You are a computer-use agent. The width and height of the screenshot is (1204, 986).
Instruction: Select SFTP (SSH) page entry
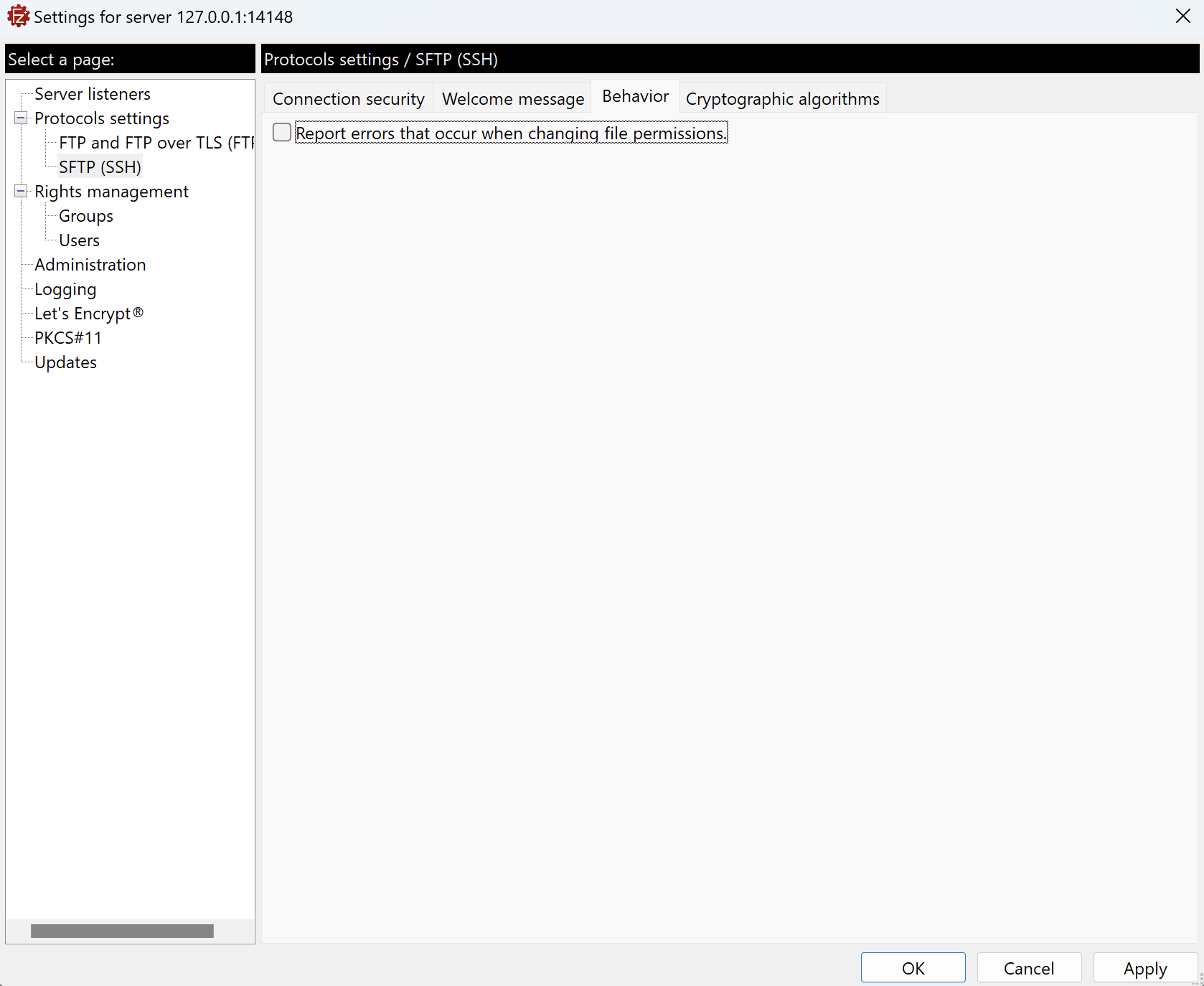tap(100, 167)
